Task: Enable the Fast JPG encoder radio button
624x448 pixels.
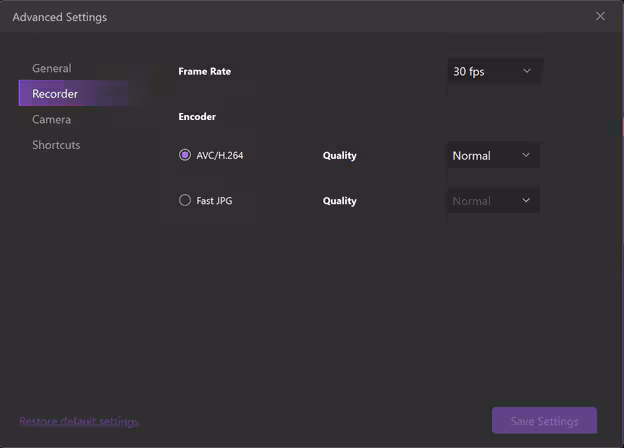Action: (185, 200)
